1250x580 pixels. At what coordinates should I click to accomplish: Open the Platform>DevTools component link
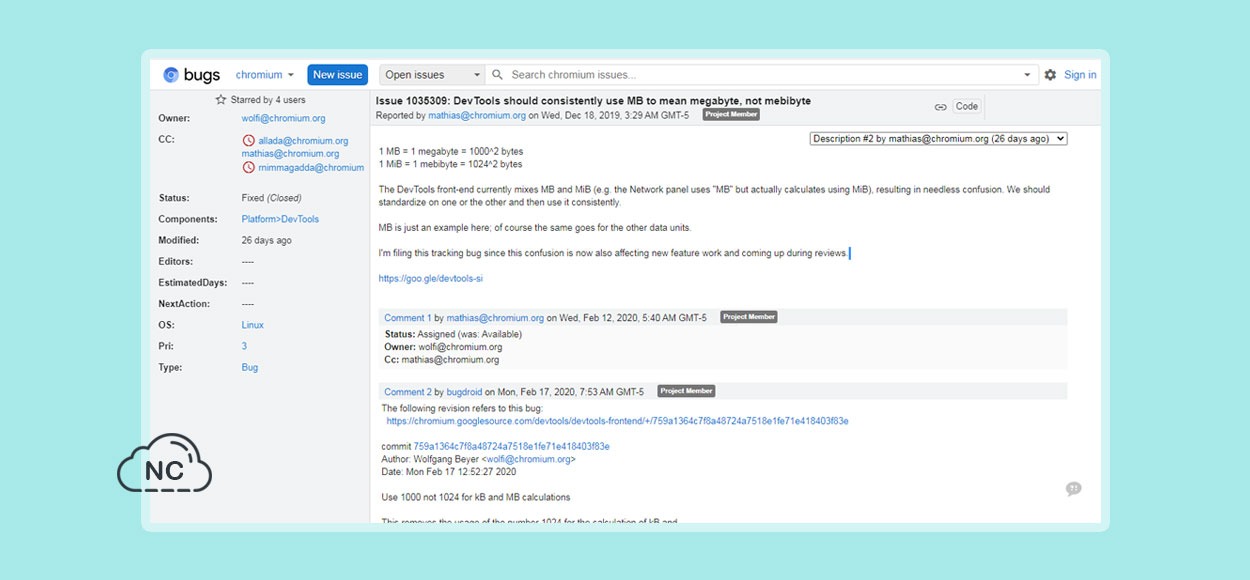[x=280, y=219]
